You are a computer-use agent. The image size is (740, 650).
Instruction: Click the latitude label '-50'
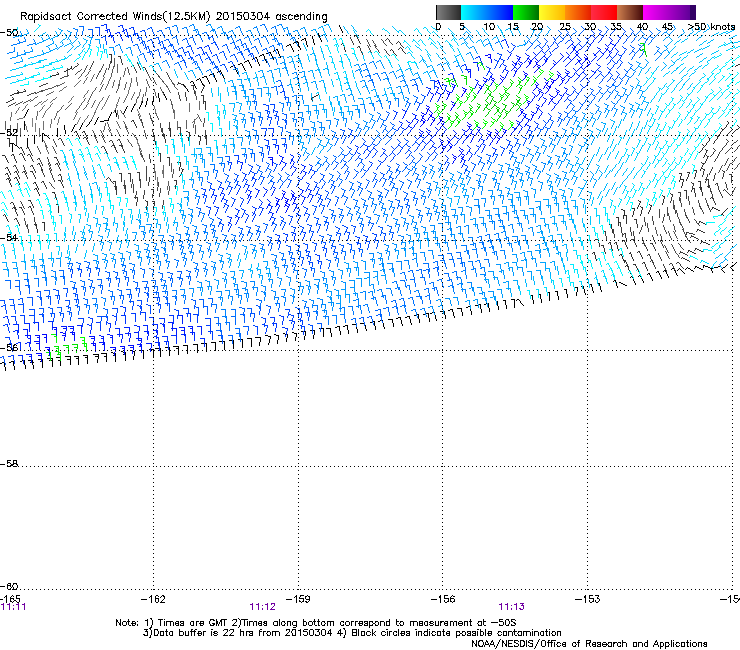click(9, 33)
